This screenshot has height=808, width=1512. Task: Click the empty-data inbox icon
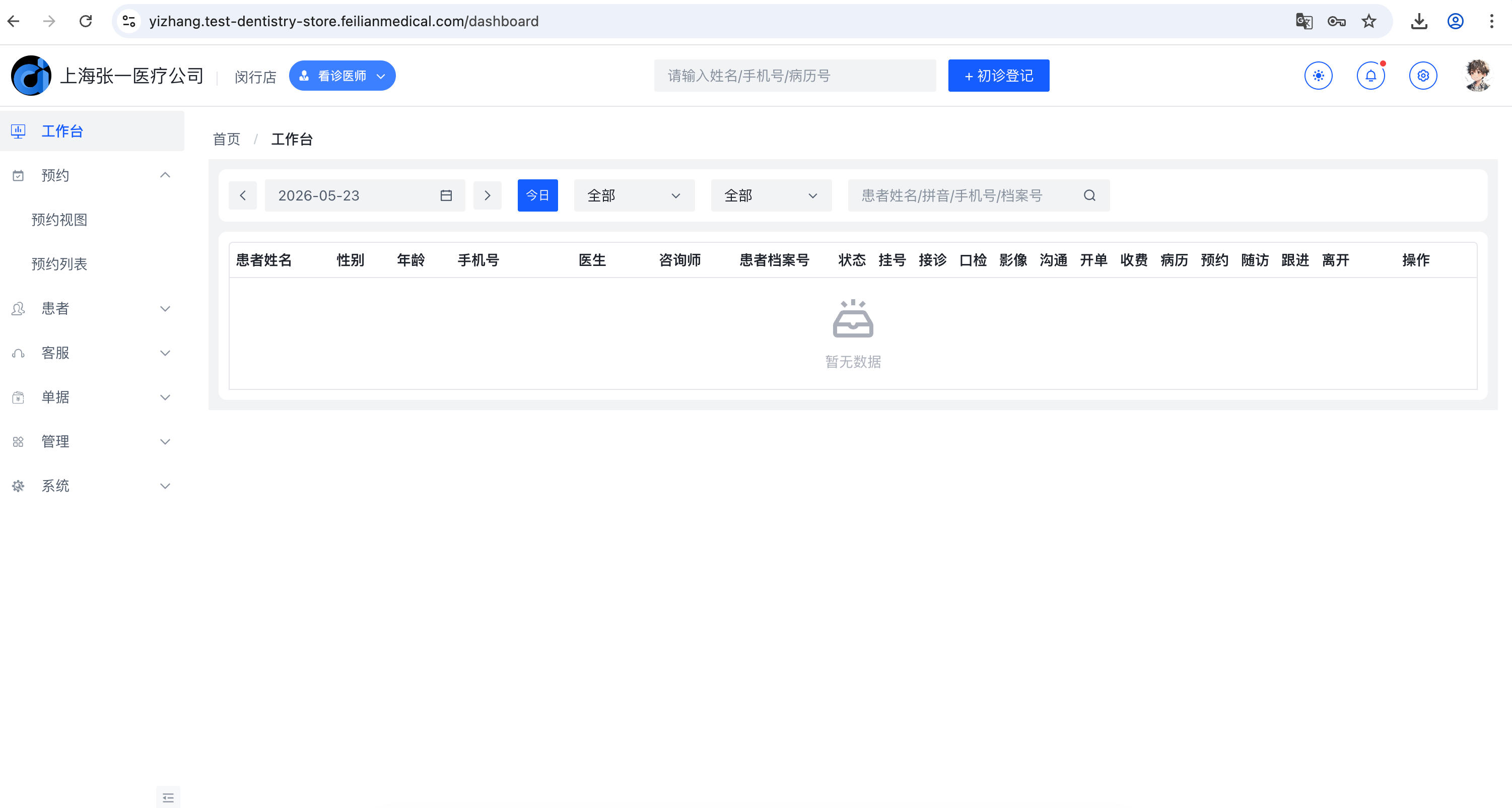(853, 319)
